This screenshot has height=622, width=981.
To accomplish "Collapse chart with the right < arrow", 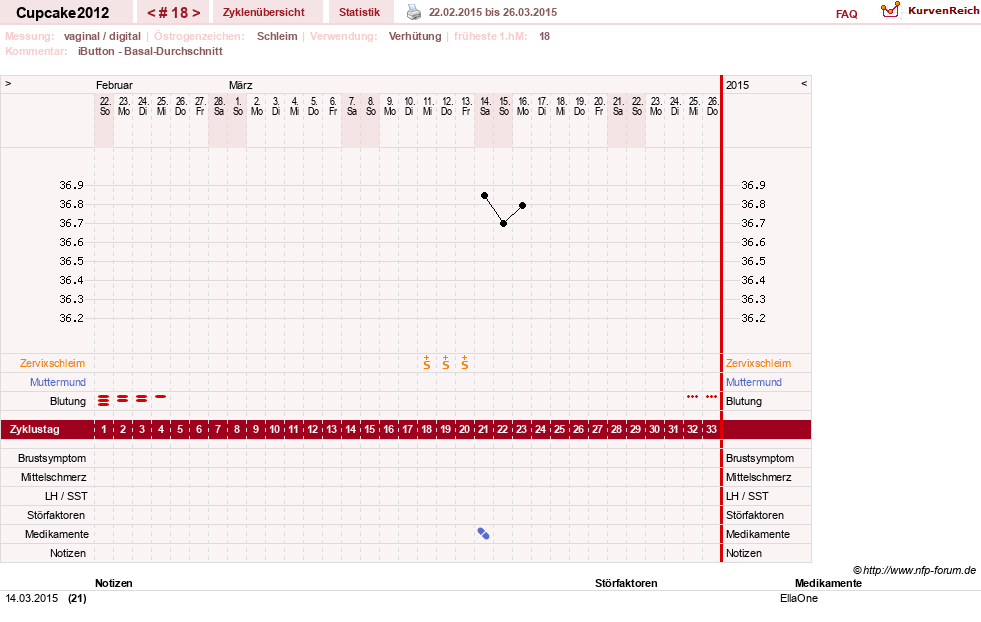I will tap(804, 83).
